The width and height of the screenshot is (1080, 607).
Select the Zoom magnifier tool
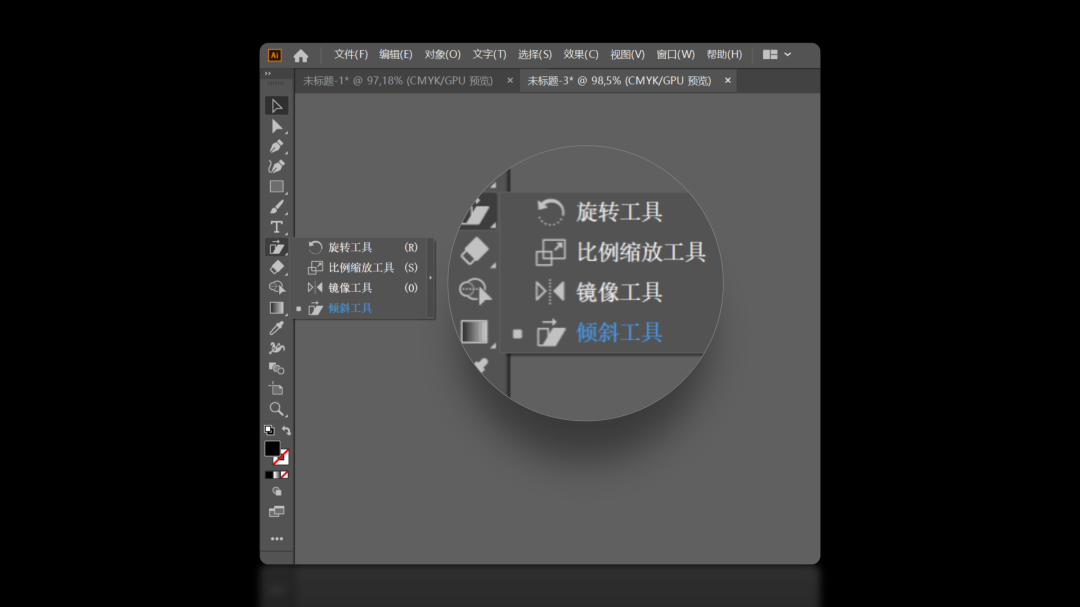(x=276, y=409)
